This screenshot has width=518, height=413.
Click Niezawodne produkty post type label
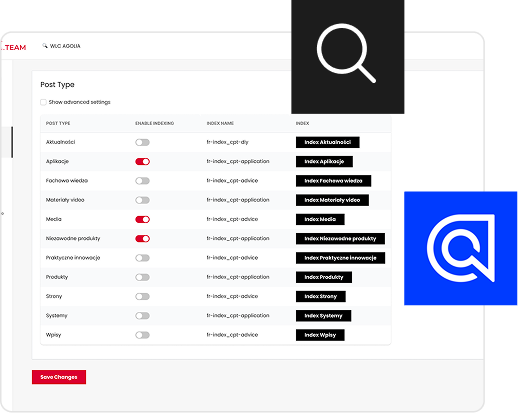pyautogui.click(x=73, y=239)
